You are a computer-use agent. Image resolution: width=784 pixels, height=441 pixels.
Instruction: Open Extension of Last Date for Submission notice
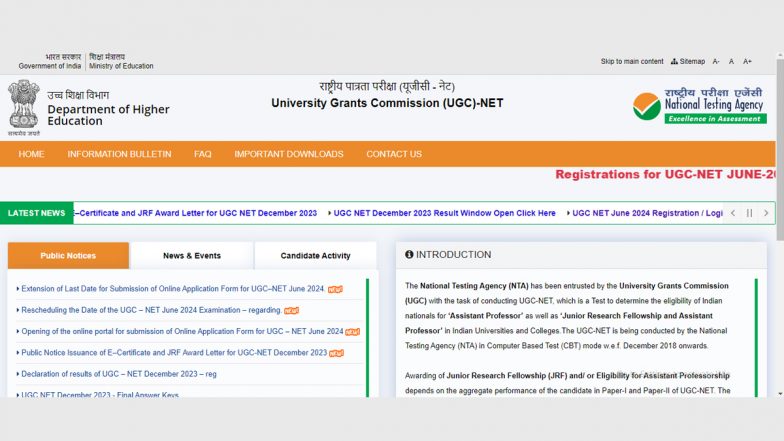pos(173,289)
